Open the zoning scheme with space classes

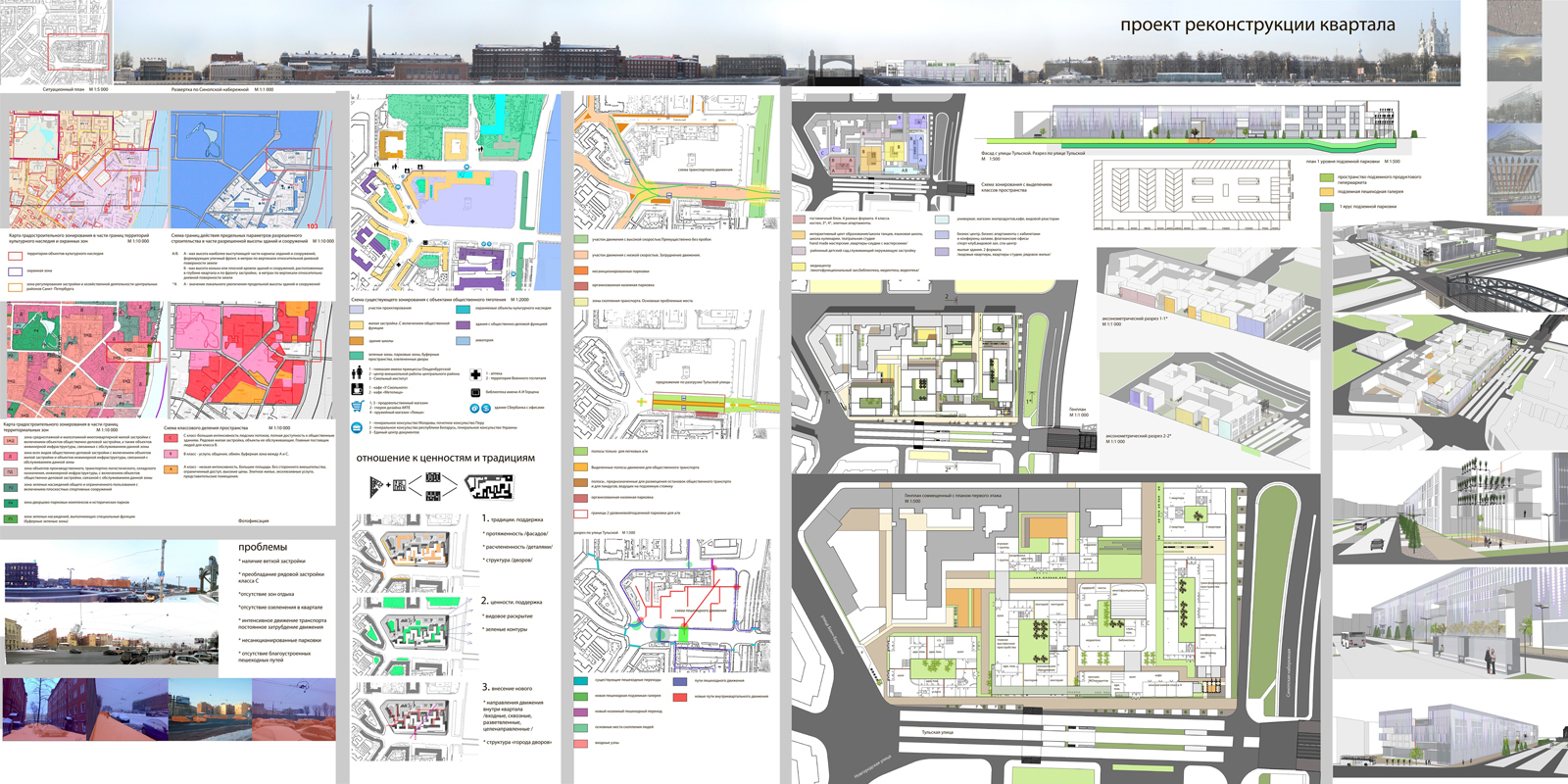(880, 152)
